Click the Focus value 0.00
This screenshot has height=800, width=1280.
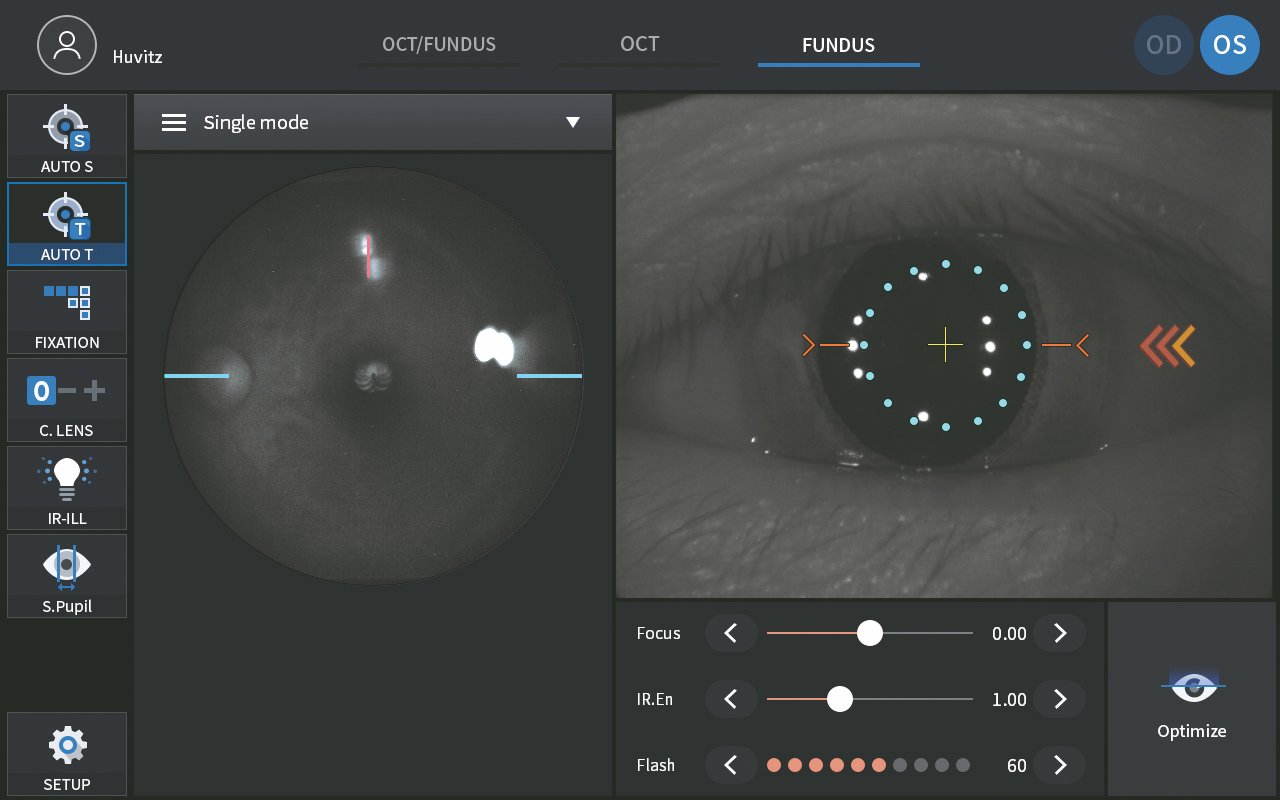pyautogui.click(x=1009, y=633)
